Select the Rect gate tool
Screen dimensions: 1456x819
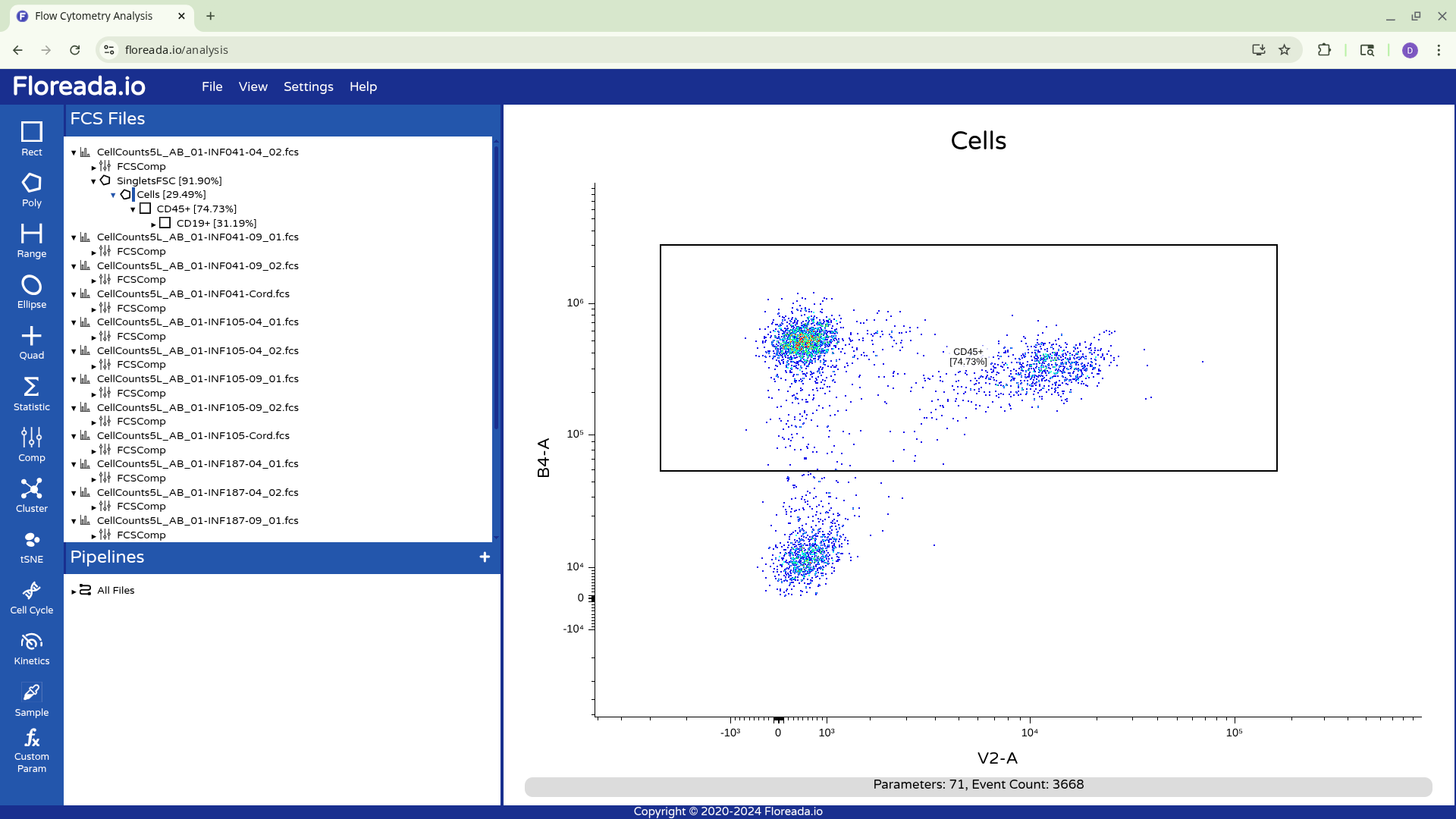pos(31,139)
